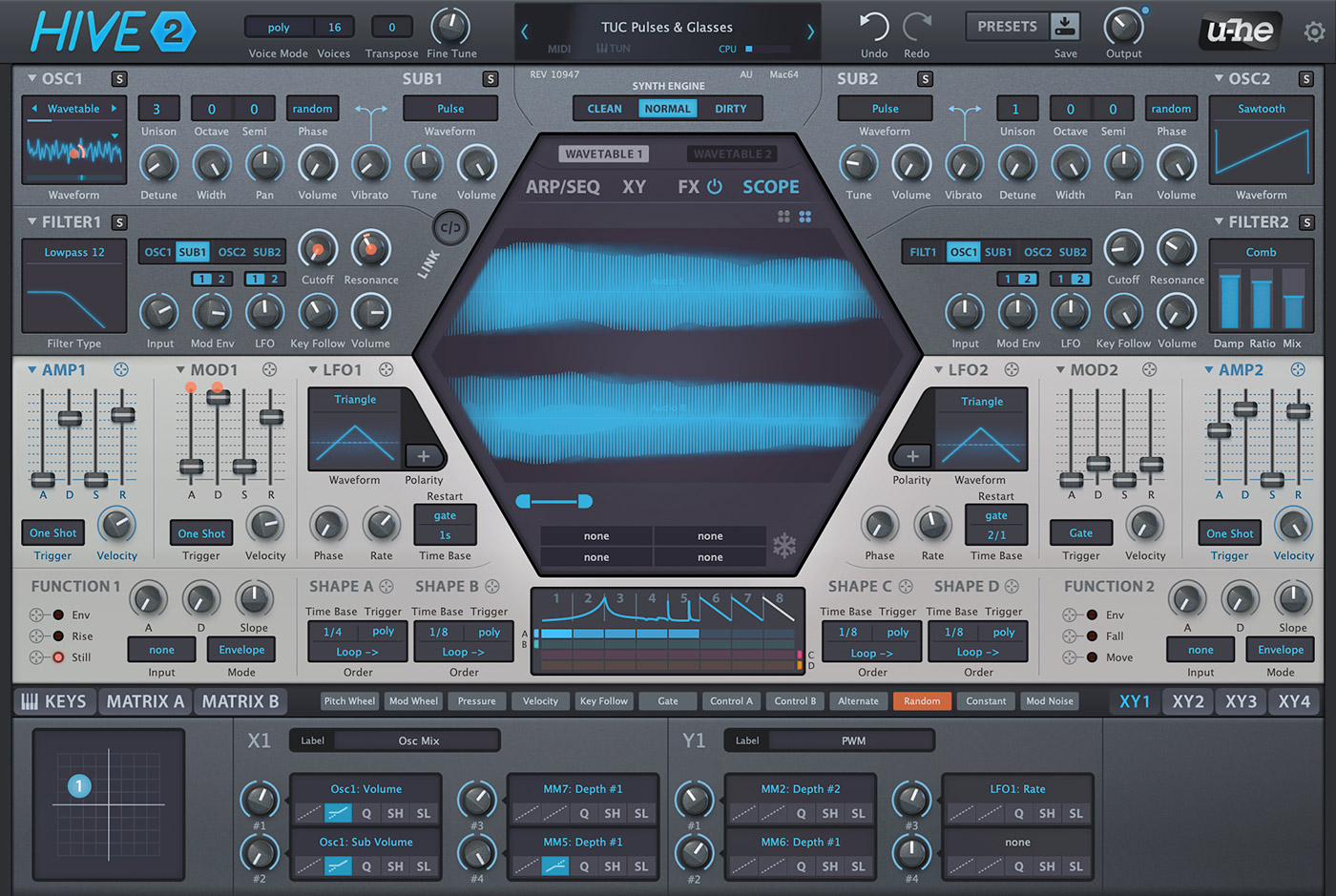
Task: Open the MATRIX A tab
Action: point(144,701)
